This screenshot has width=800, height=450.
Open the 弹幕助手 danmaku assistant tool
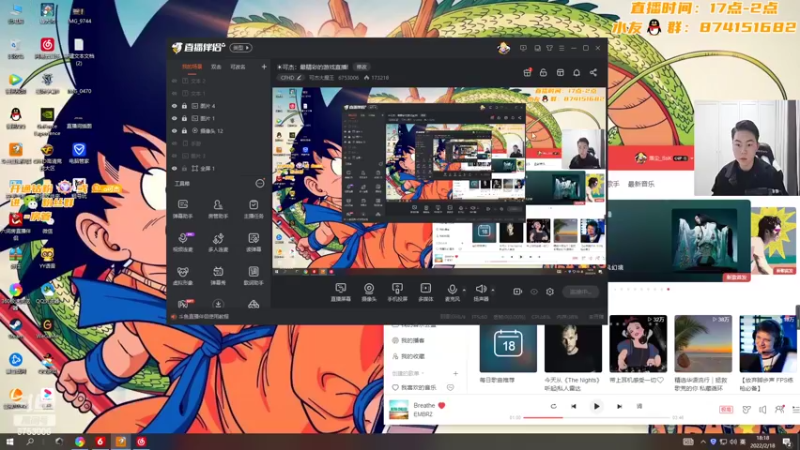[x=183, y=209]
